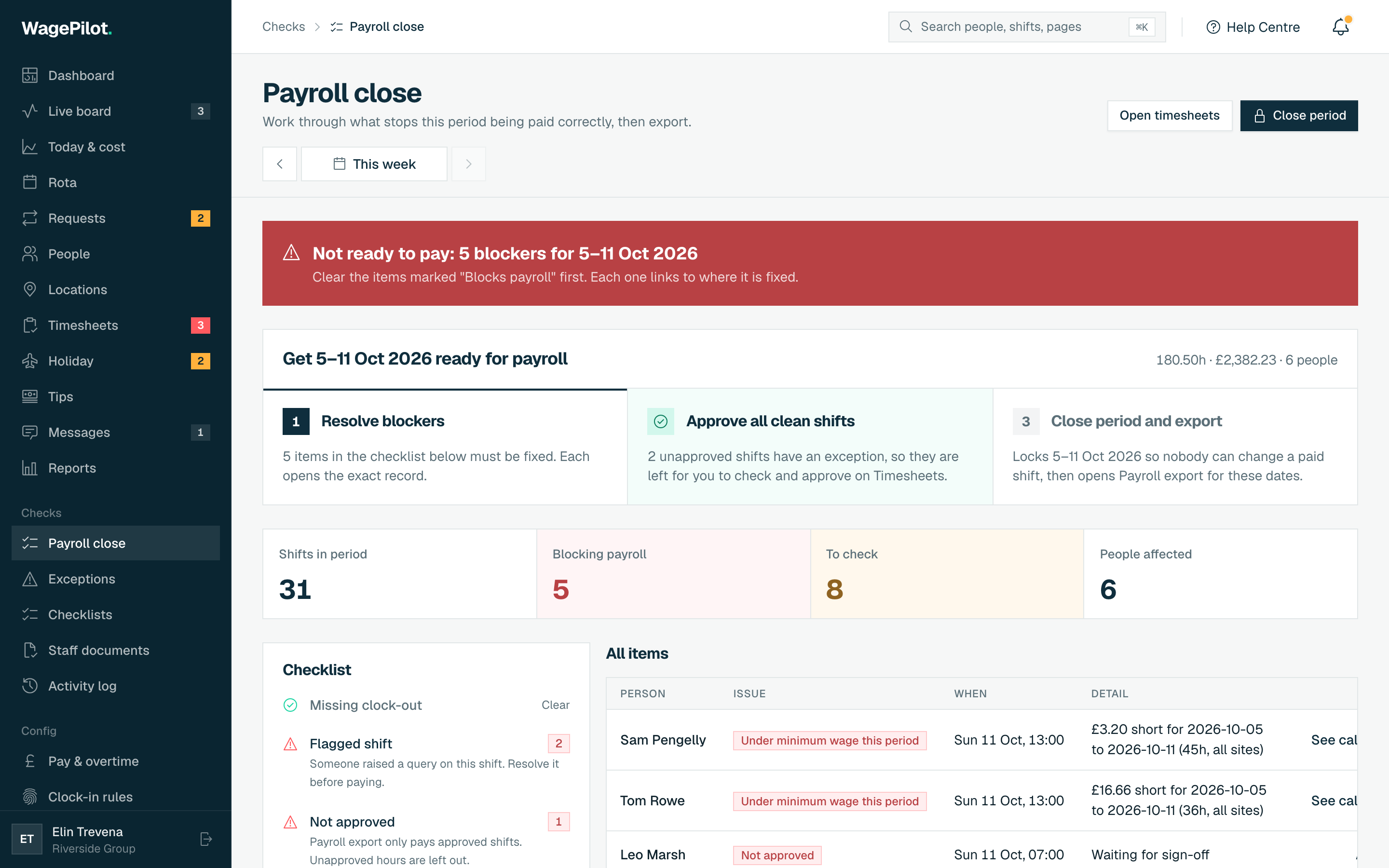Click the notifications bell icon
This screenshot has width=1389, height=868.
coord(1341,27)
